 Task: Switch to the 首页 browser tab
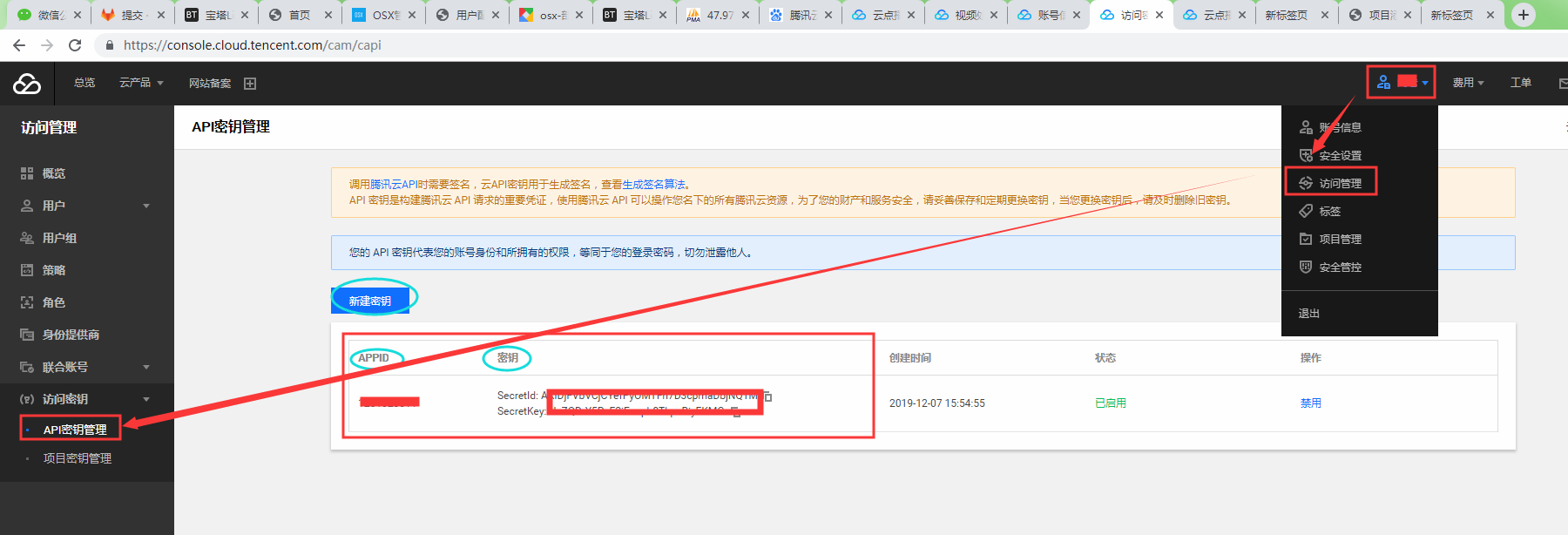(x=300, y=15)
